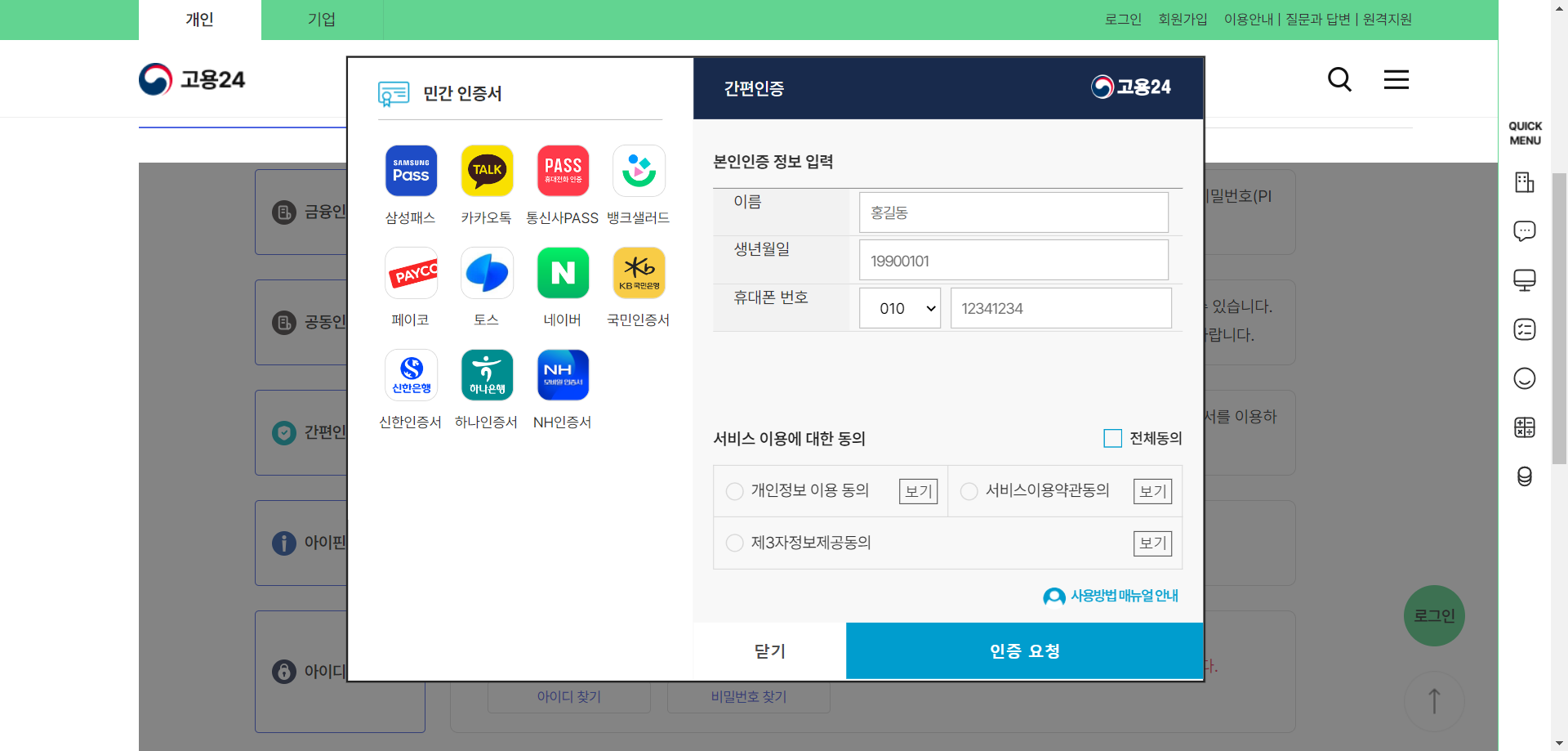Click the 이름 input field
Screen dimensions: 1568x751
(x=1013, y=212)
